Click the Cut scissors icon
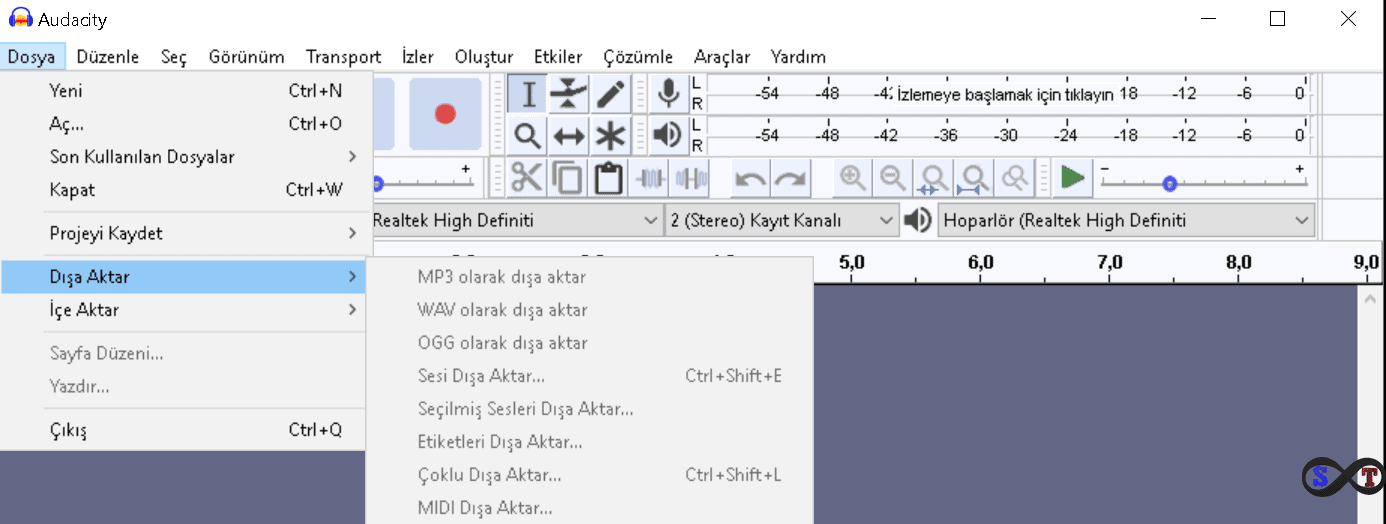Viewport: 1386px width, 524px height. [x=526, y=178]
